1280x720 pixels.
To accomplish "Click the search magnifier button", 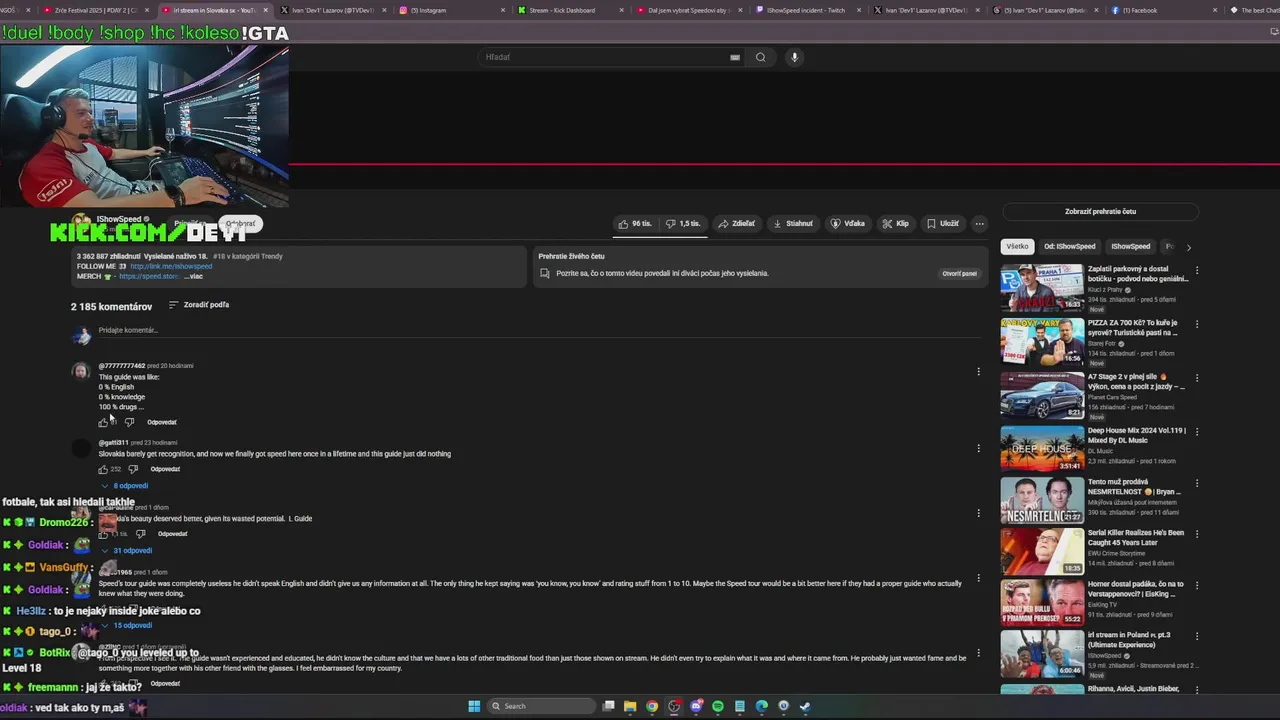I will (x=761, y=57).
